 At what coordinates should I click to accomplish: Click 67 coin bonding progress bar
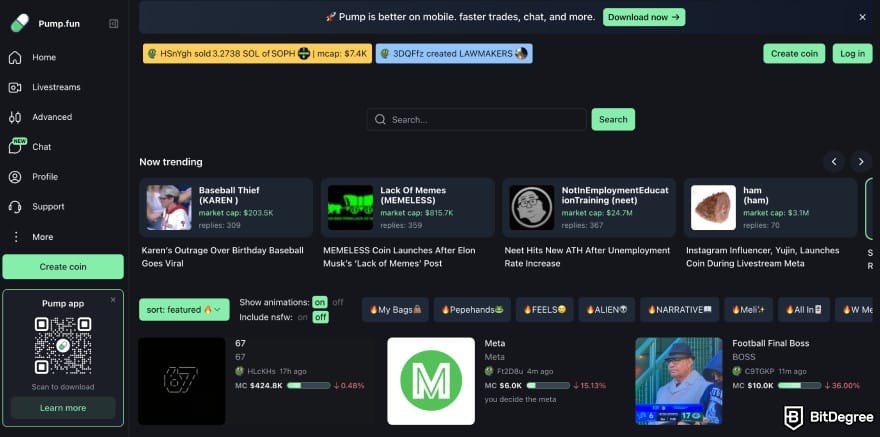pos(308,385)
